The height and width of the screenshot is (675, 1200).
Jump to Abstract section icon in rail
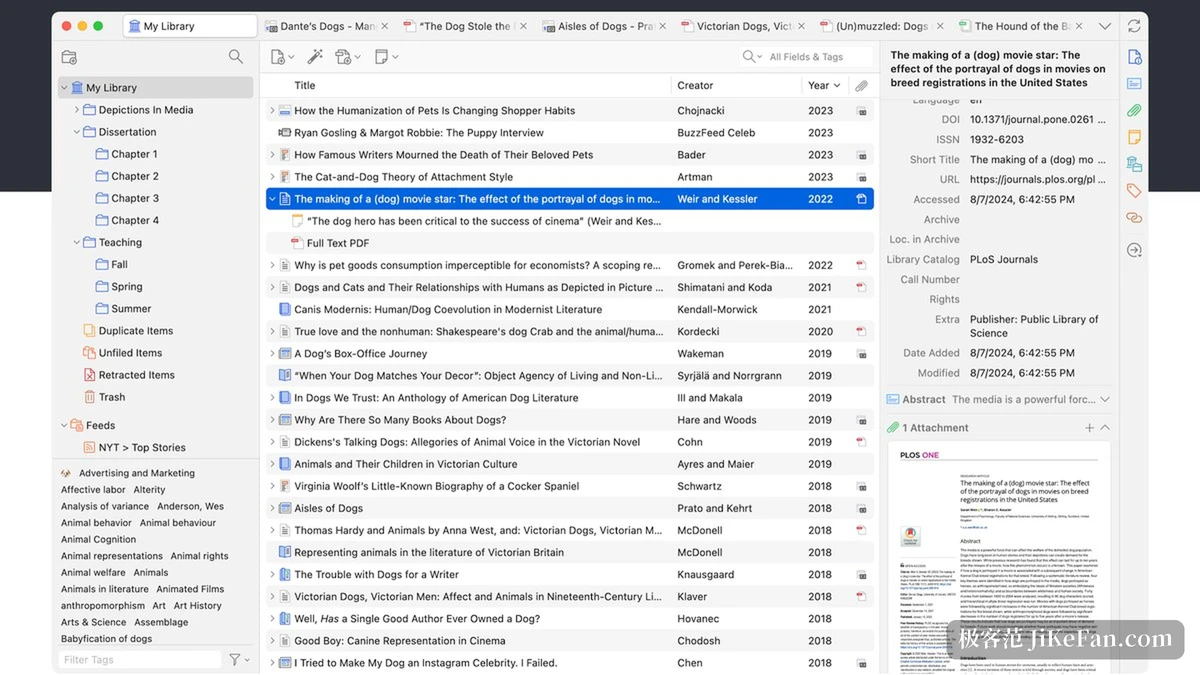(x=1134, y=84)
